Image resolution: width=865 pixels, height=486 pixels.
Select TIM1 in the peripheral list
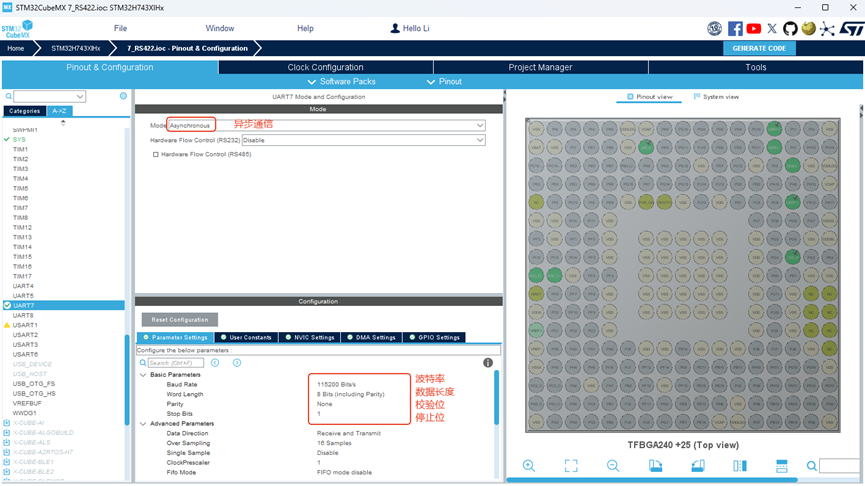click(20, 149)
